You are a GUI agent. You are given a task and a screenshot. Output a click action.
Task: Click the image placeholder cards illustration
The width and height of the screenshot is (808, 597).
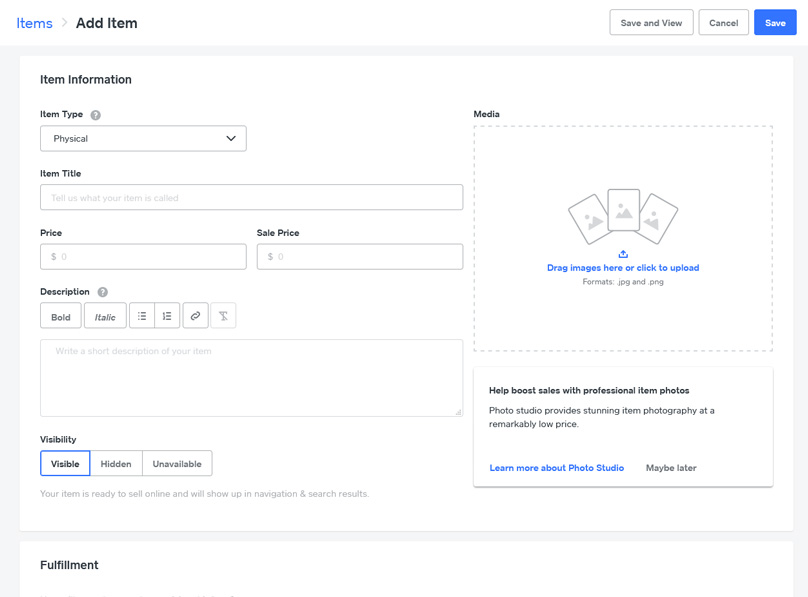click(x=623, y=216)
